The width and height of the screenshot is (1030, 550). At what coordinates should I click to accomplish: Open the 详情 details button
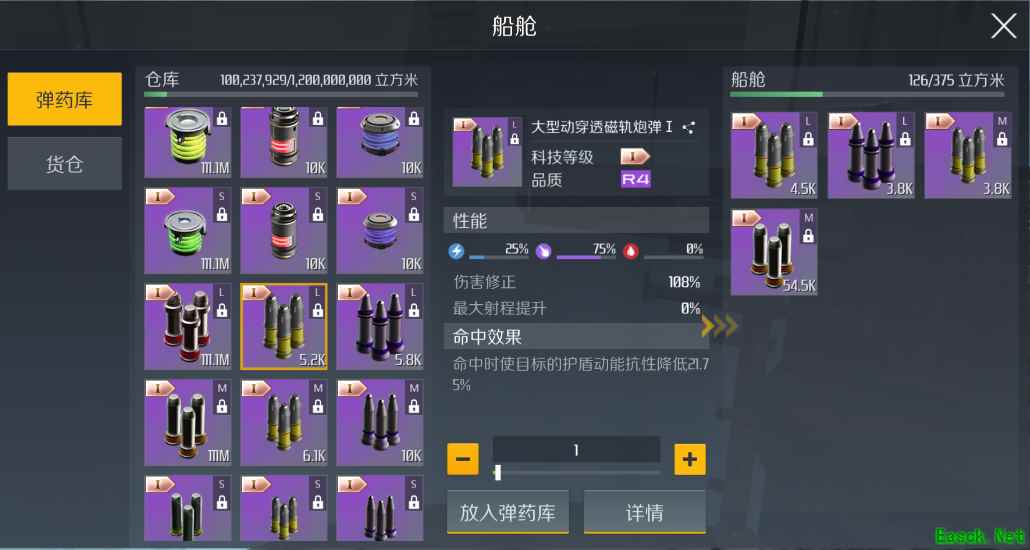pyautogui.click(x=645, y=512)
